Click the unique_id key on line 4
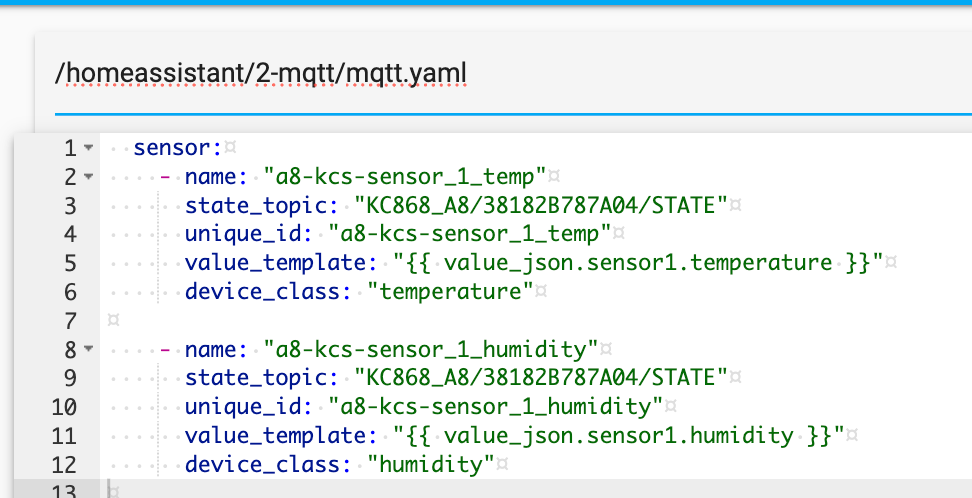This screenshot has width=972, height=498. point(251,235)
